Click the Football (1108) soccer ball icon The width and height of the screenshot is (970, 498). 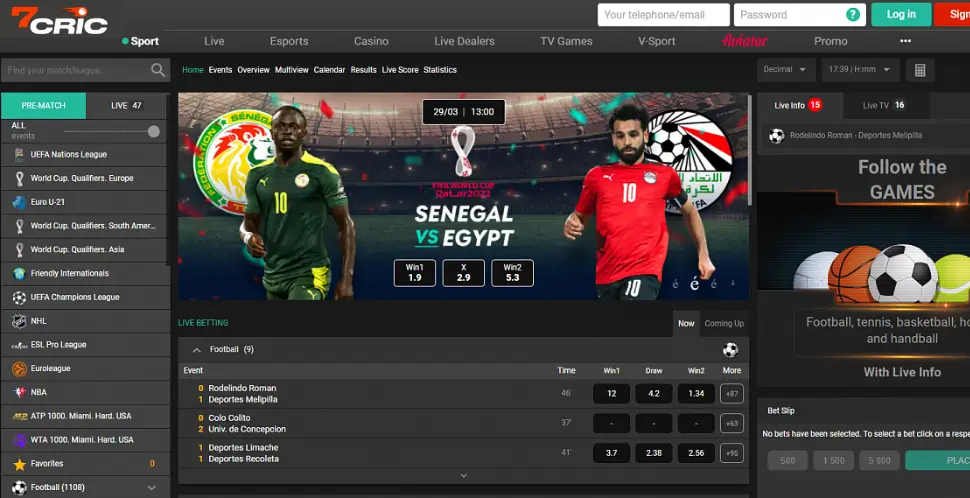click(19, 487)
